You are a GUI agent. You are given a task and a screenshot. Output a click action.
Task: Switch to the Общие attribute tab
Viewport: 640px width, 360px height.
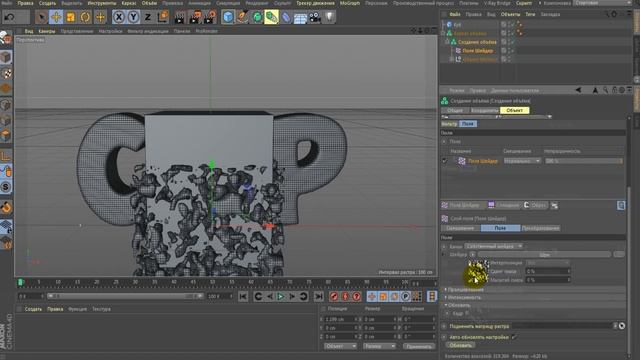coord(455,110)
